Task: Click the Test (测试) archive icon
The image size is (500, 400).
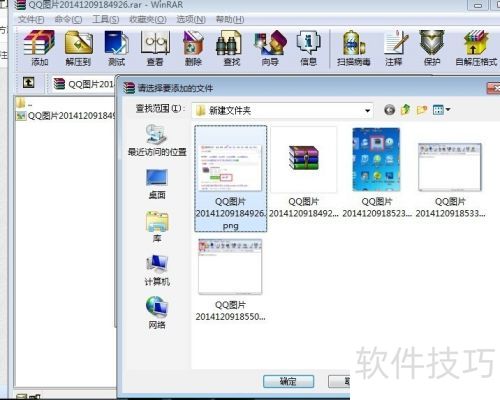Action: (x=116, y=48)
